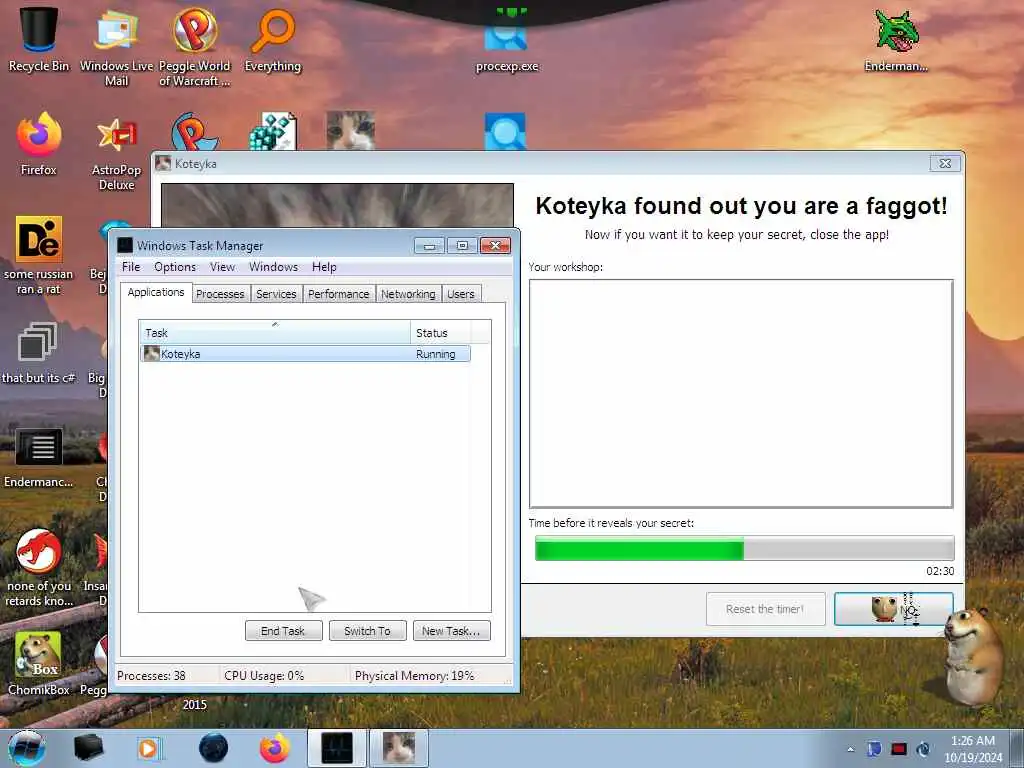Click the New Task... button

pos(451,631)
